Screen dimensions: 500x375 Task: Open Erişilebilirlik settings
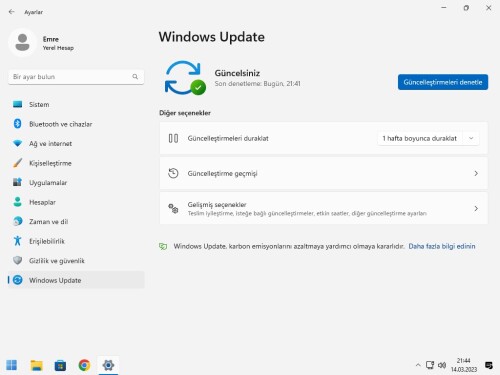[76, 241]
